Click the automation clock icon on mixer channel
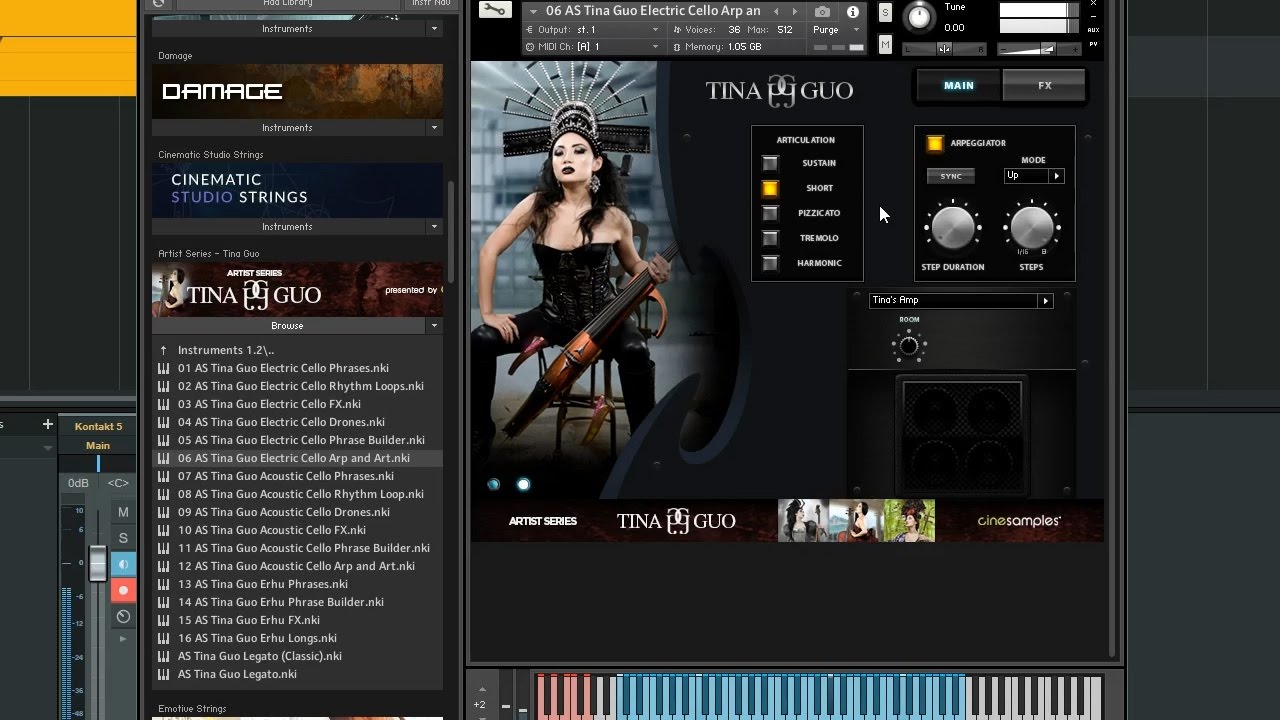This screenshot has height=720, width=1280. (x=123, y=616)
